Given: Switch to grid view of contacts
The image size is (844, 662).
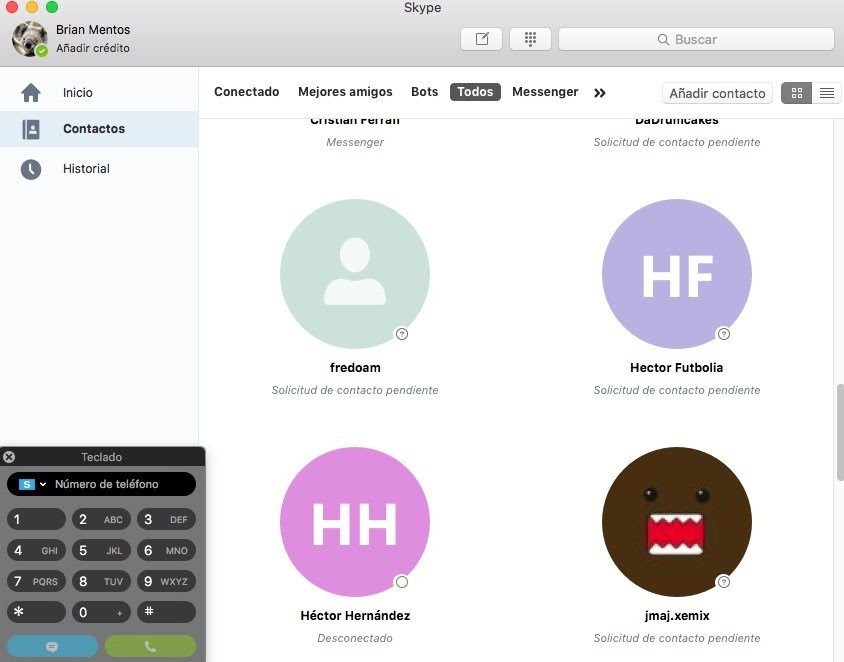Looking at the screenshot, I should 797,93.
